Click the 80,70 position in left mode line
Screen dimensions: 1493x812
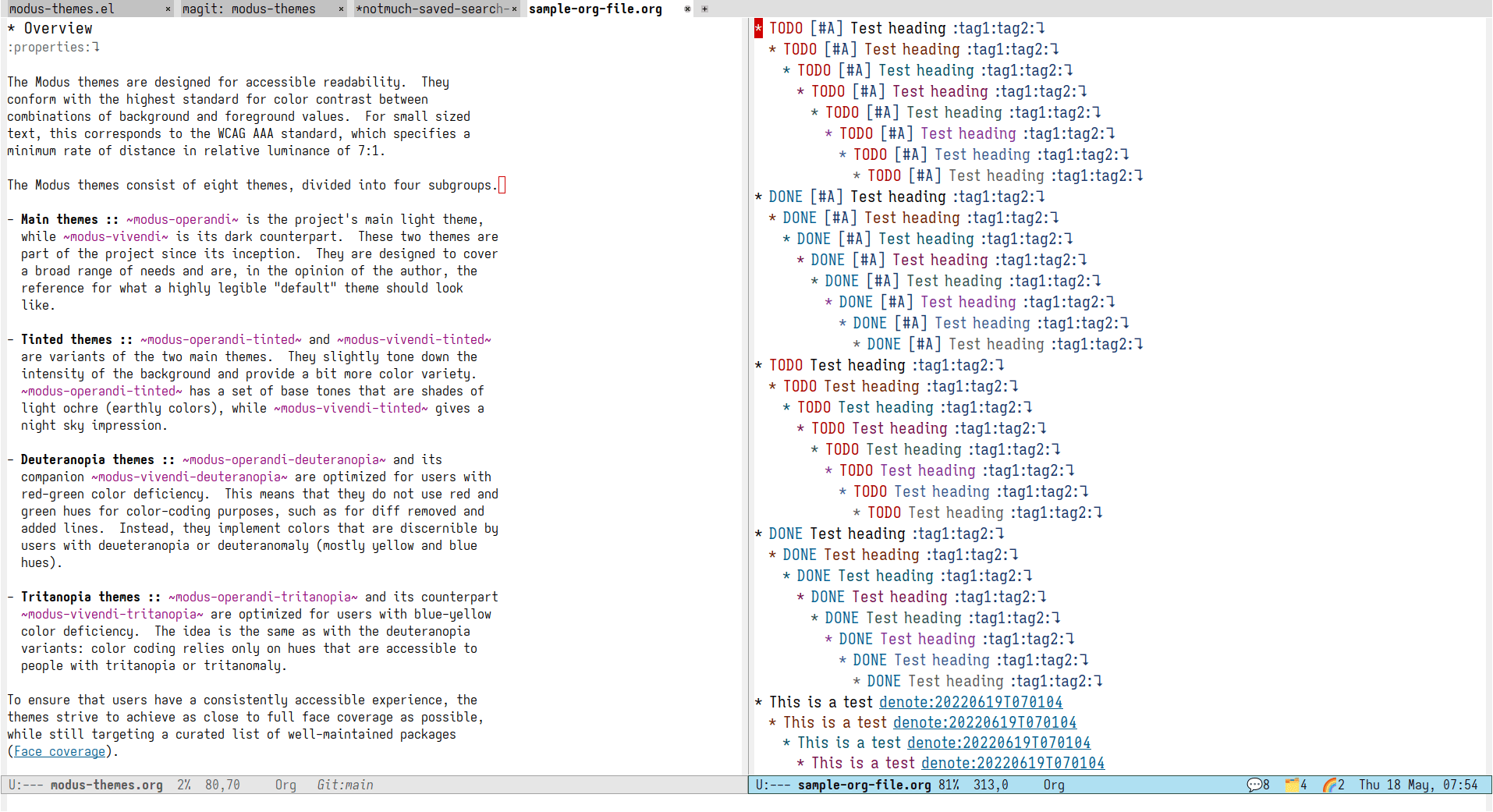222,785
